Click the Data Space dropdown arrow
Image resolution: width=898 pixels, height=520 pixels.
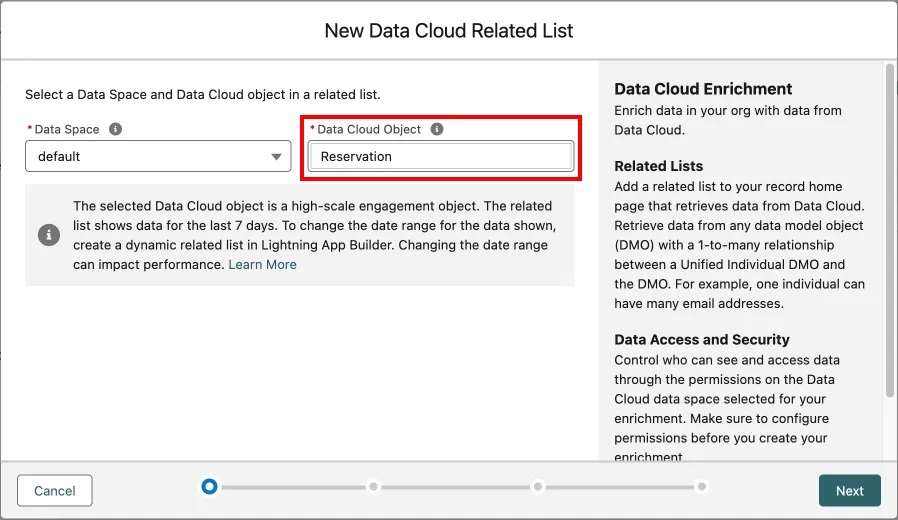pyautogui.click(x=277, y=157)
